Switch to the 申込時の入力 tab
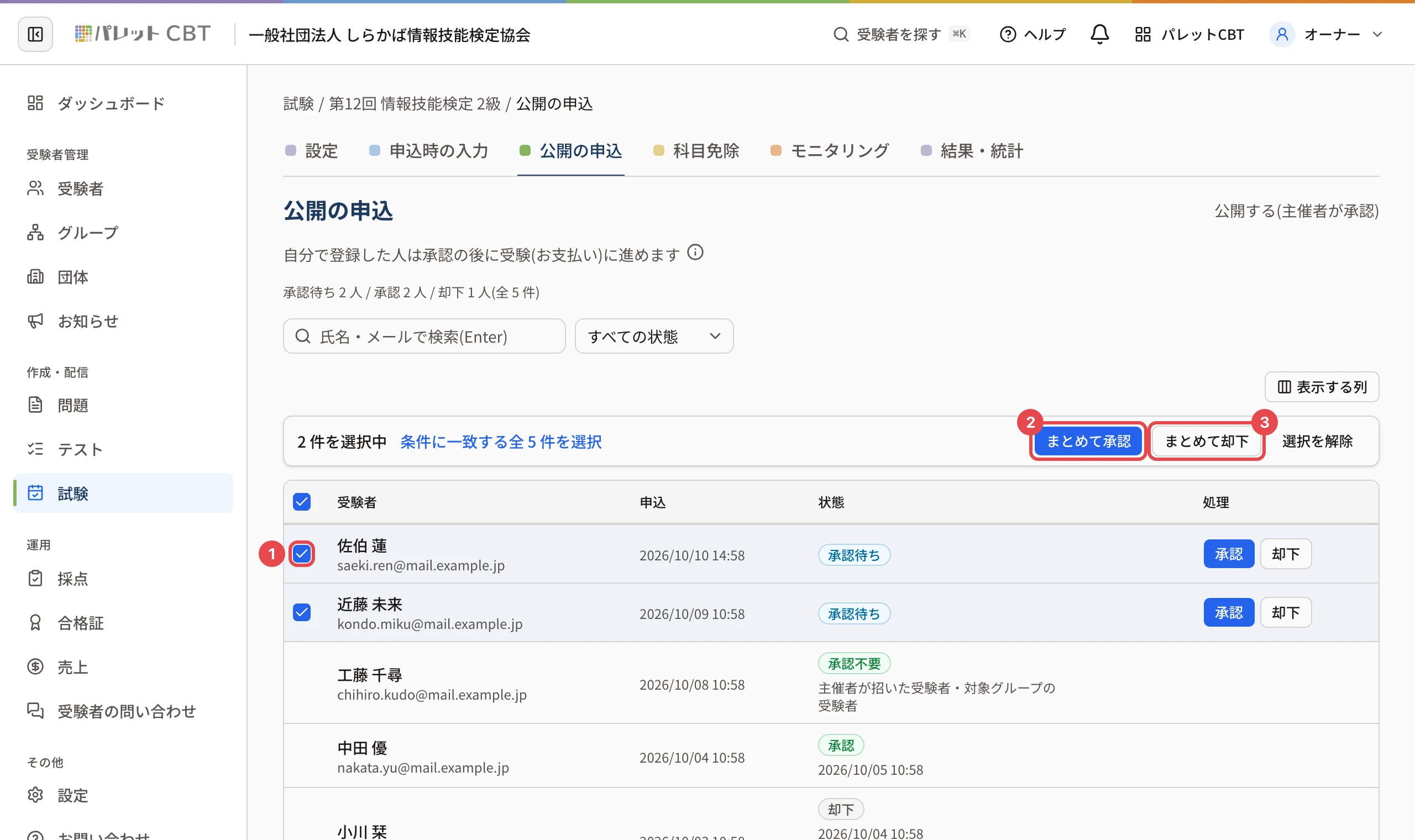 tap(428, 150)
